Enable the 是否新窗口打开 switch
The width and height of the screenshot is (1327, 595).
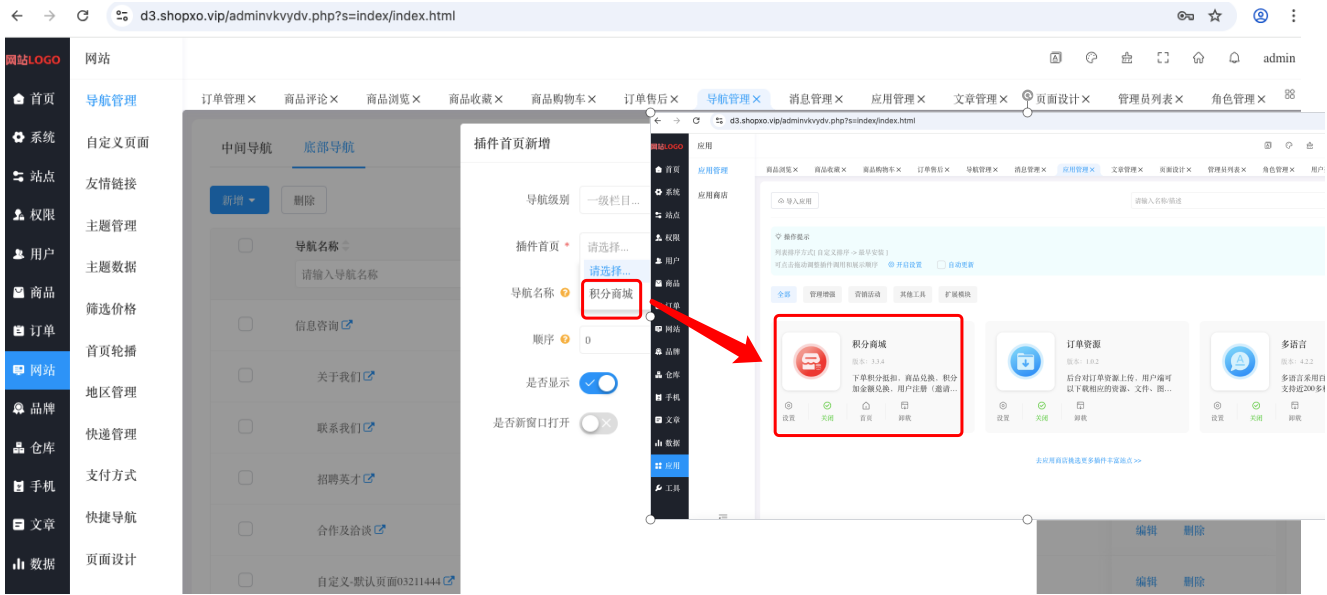tap(598, 423)
